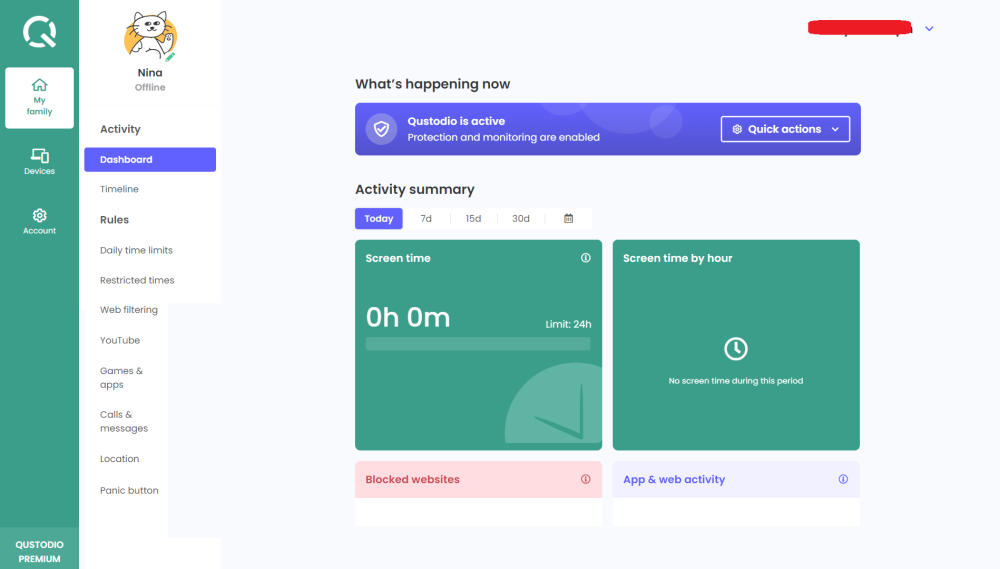Switch to the 7d range

tap(426, 218)
